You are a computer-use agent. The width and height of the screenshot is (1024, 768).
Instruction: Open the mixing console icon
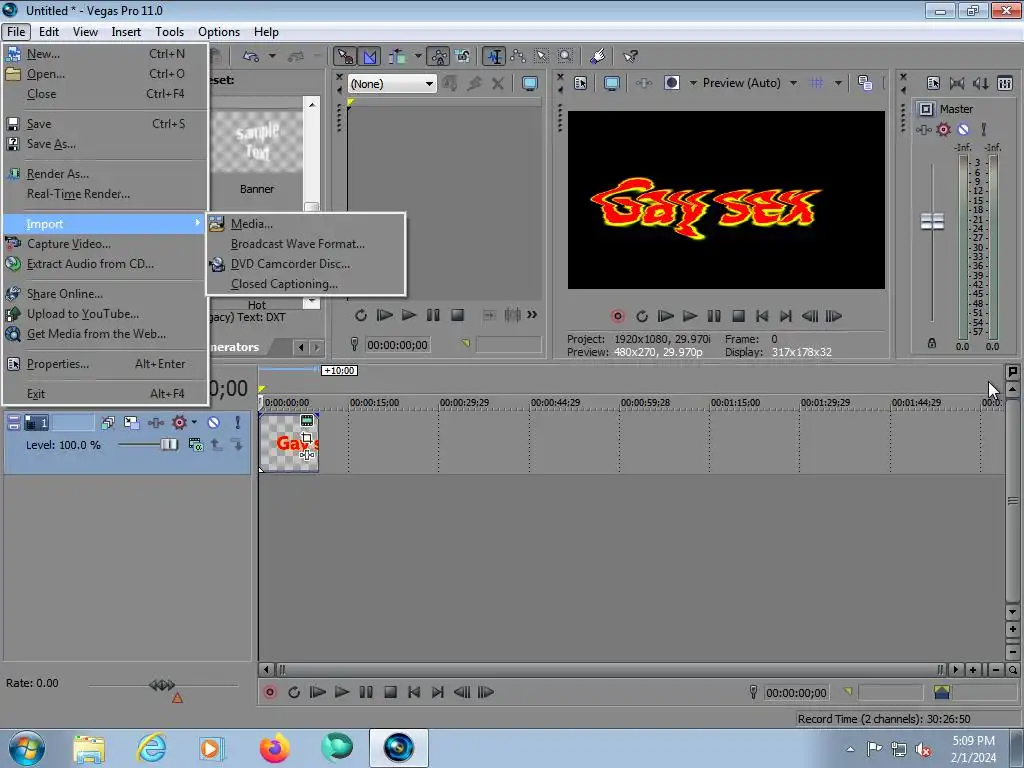(x=1005, y=83)
